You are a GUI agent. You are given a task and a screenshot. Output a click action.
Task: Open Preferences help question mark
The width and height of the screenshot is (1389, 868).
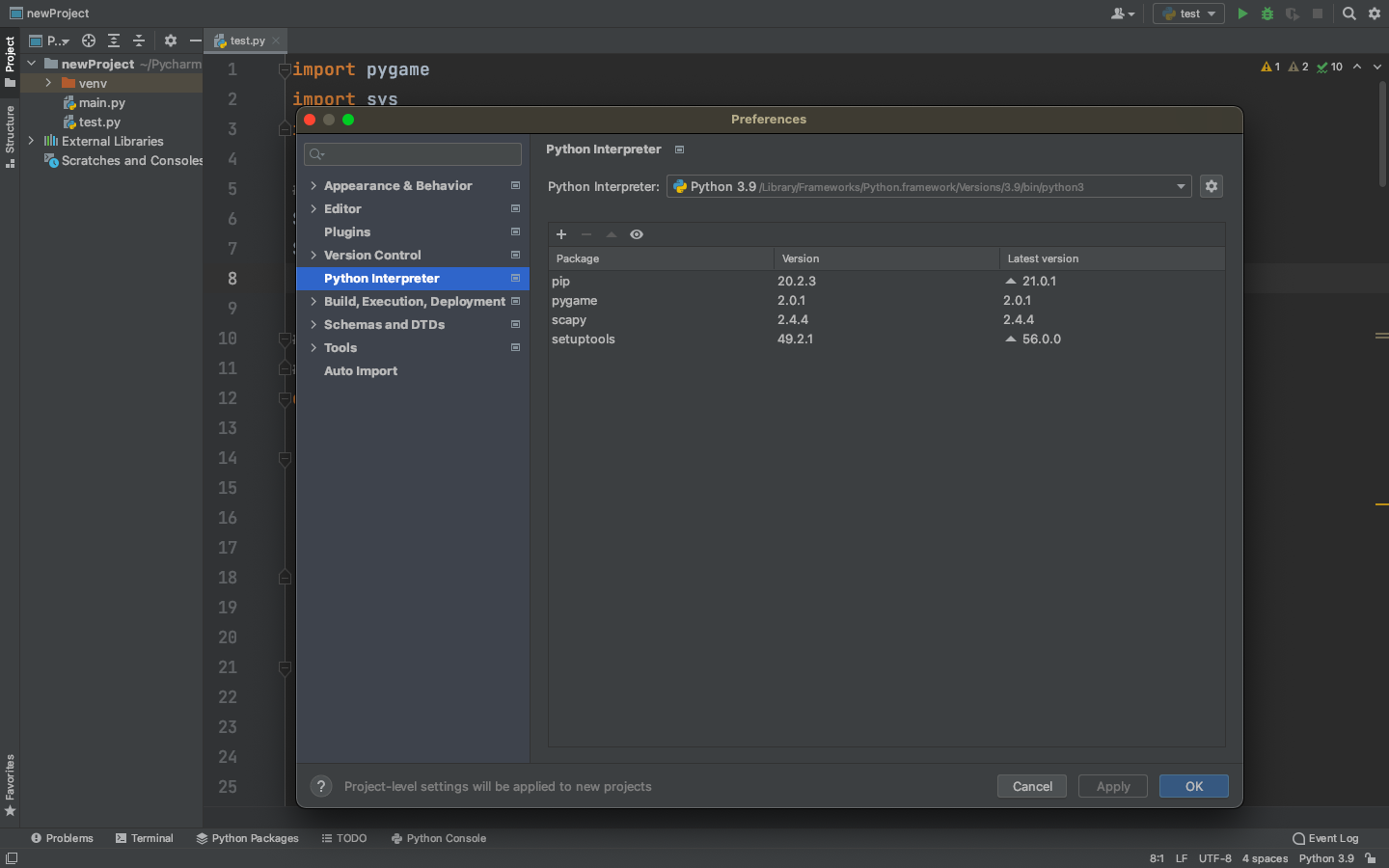click(x=321, y=786)
